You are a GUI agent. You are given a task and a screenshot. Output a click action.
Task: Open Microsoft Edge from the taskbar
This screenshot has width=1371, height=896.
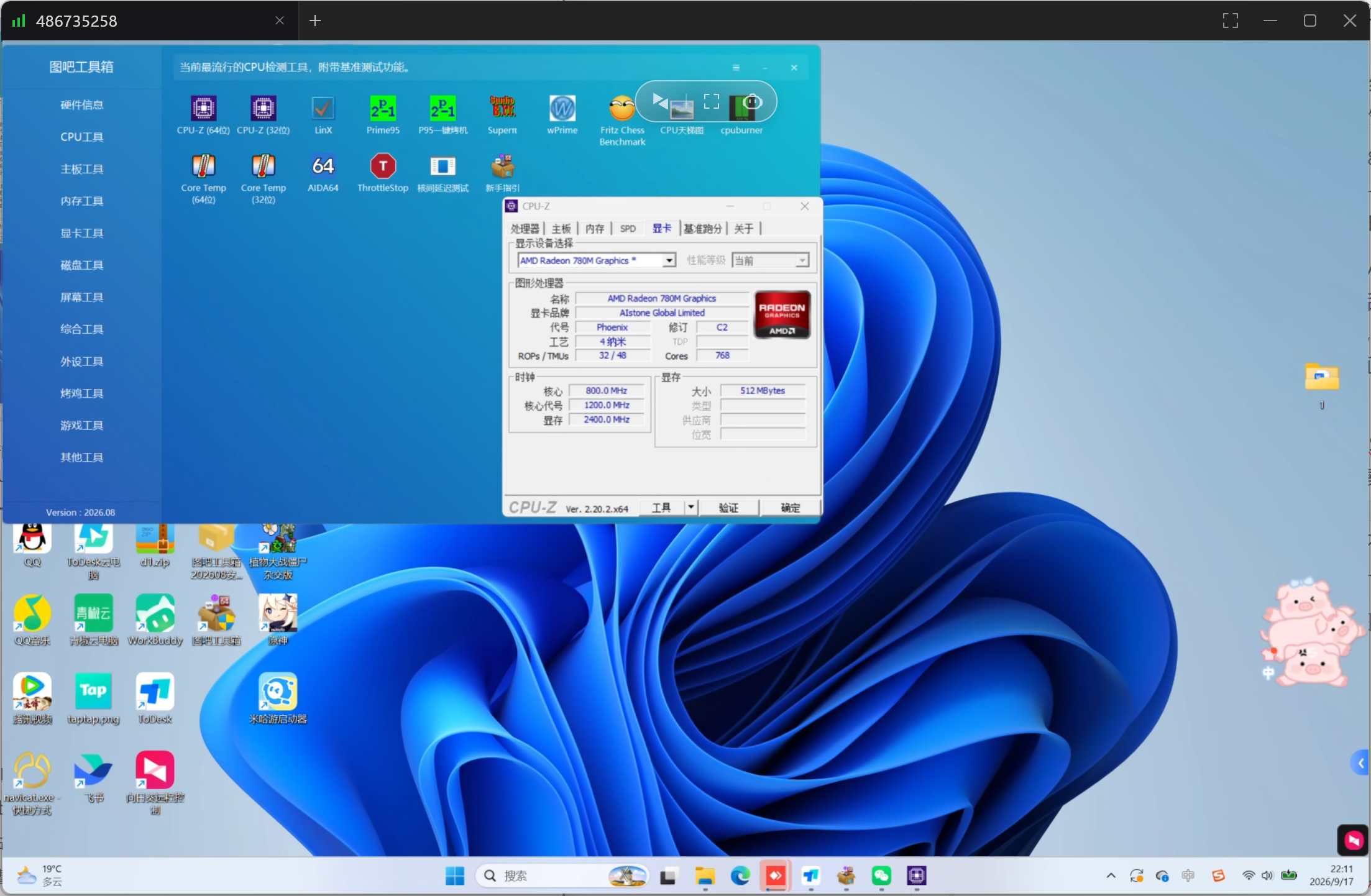740,875
